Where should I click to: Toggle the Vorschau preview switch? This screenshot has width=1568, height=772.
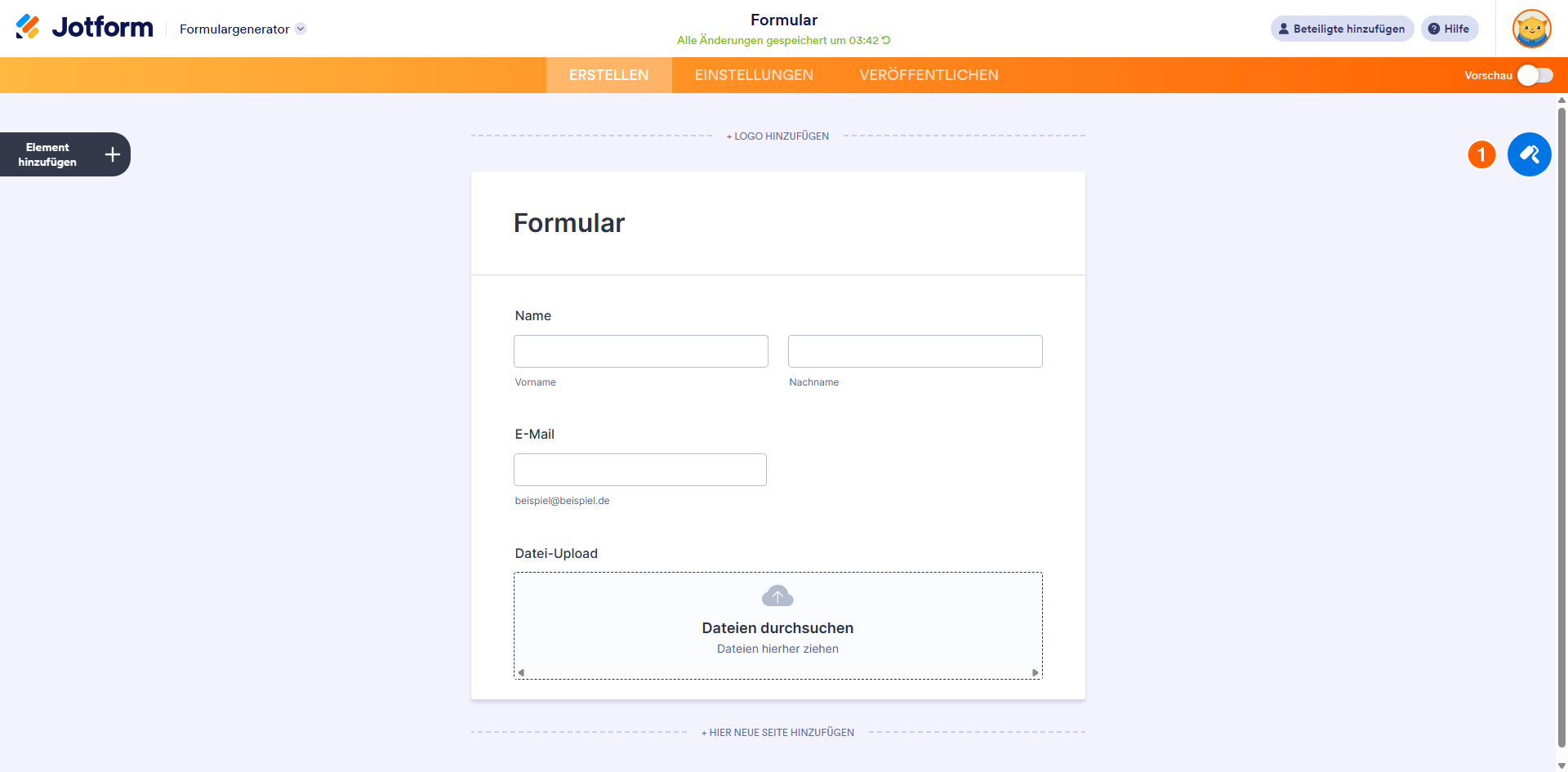coord(1535,75)
